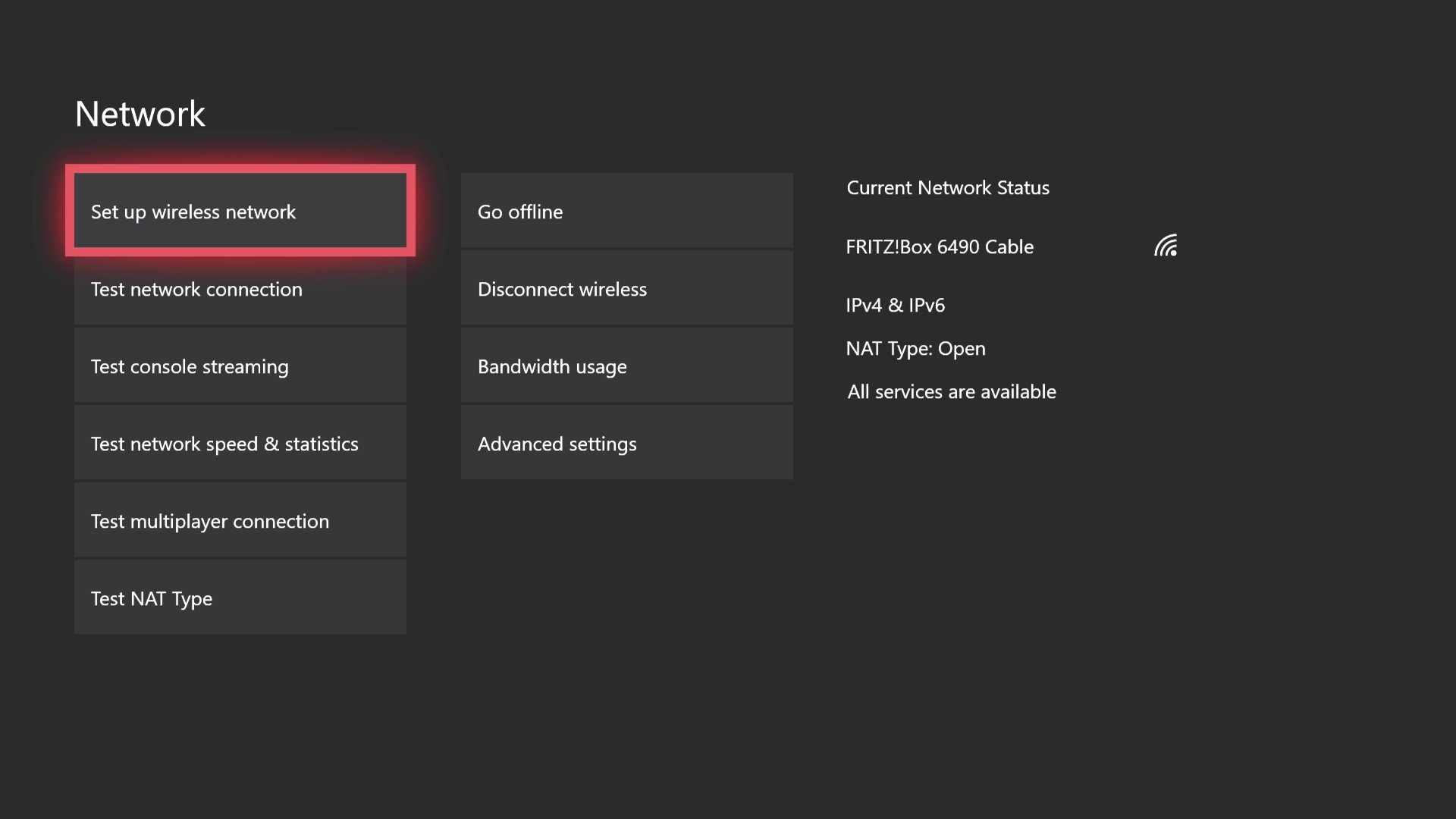Run Test network speed & statistics

(x=240, y=444)
